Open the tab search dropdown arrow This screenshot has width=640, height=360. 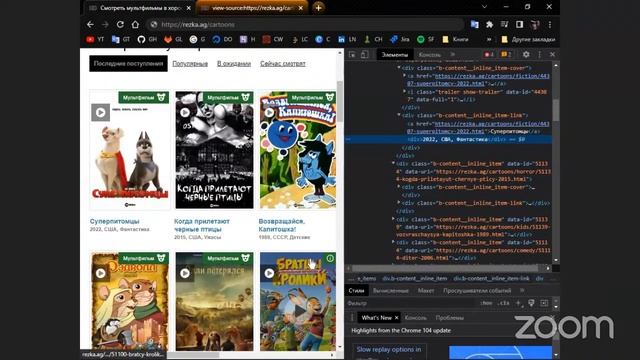tap(484, 7)
